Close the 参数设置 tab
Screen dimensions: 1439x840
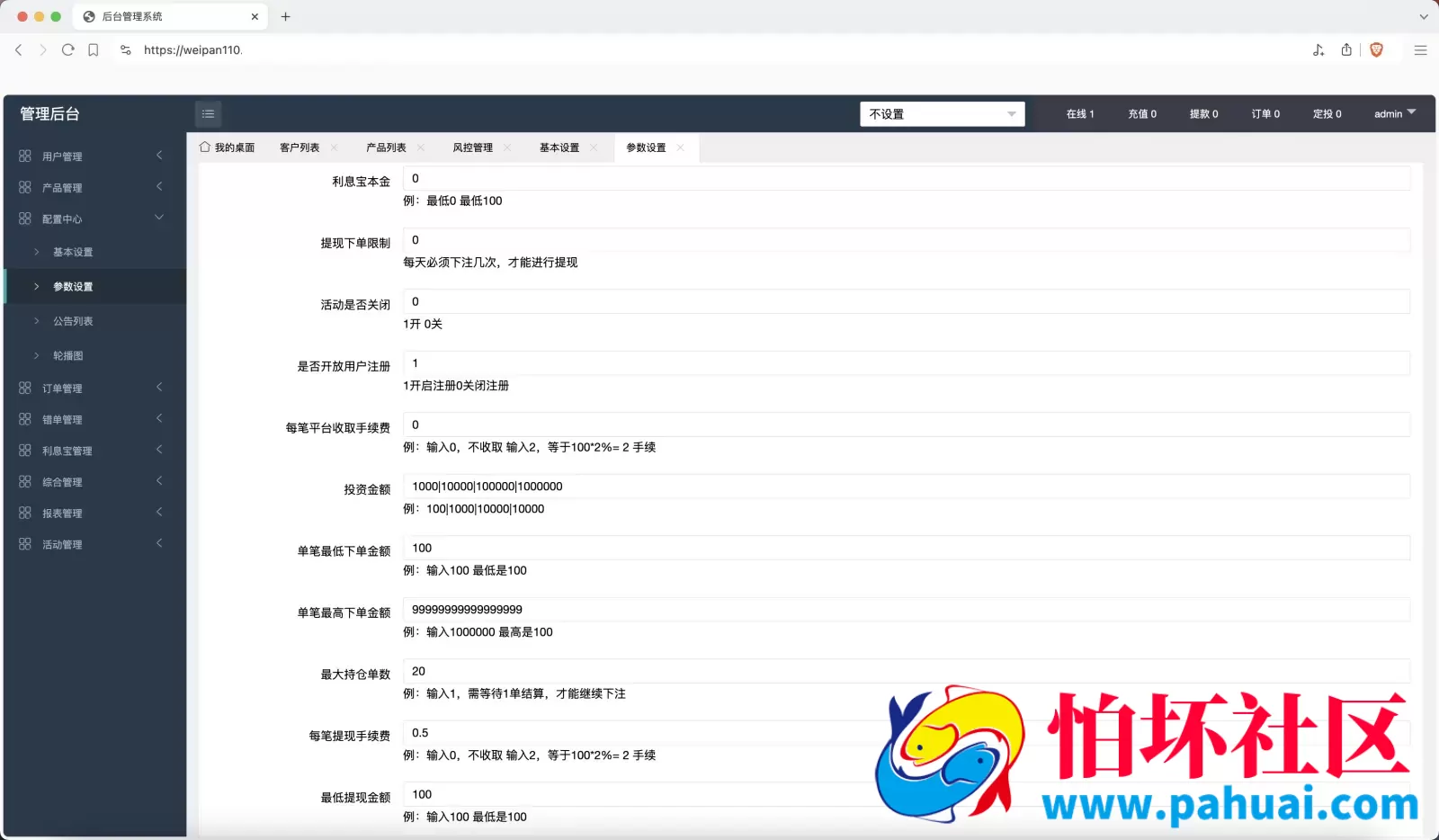(x=680, y=147)
